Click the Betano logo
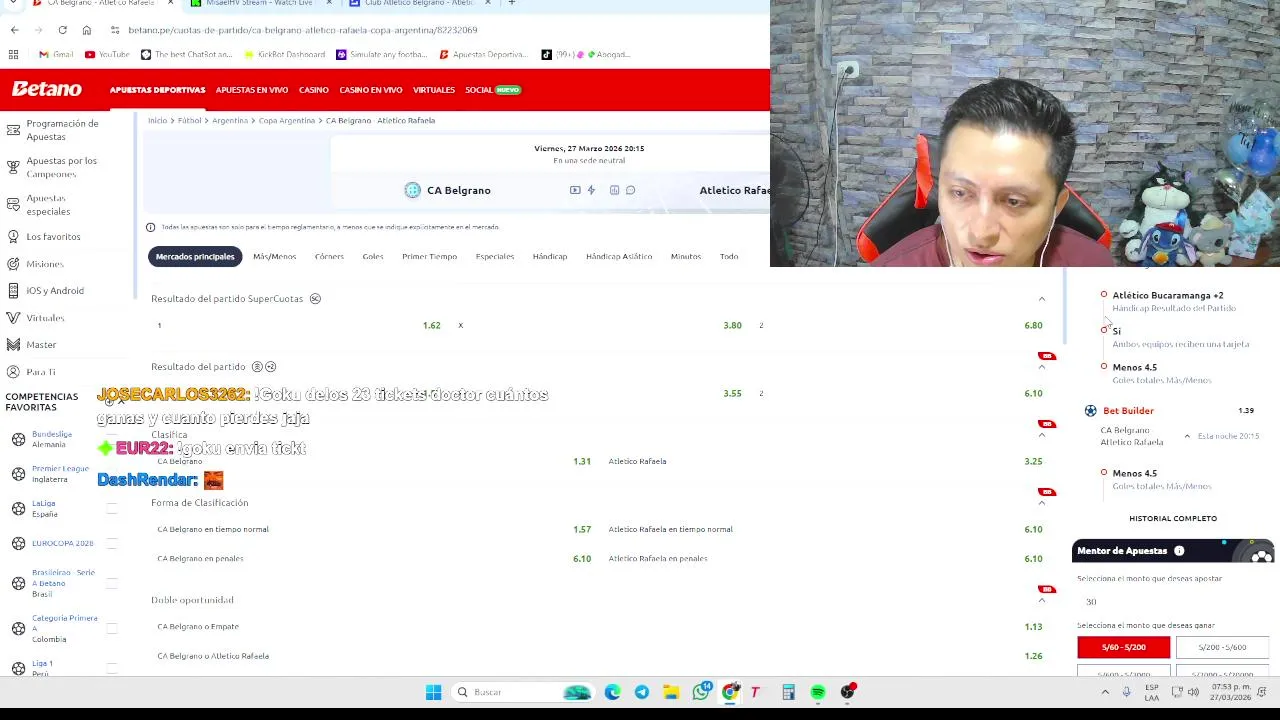The height and width of the screenshot is (720, 1280). (46, 89)
